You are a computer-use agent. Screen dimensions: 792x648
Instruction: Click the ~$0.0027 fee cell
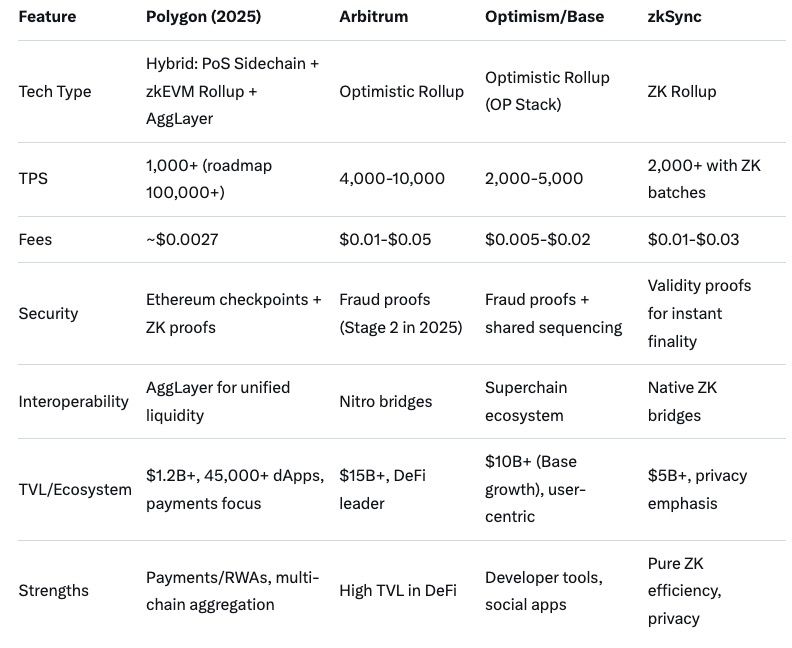click(x=182, y=240)
